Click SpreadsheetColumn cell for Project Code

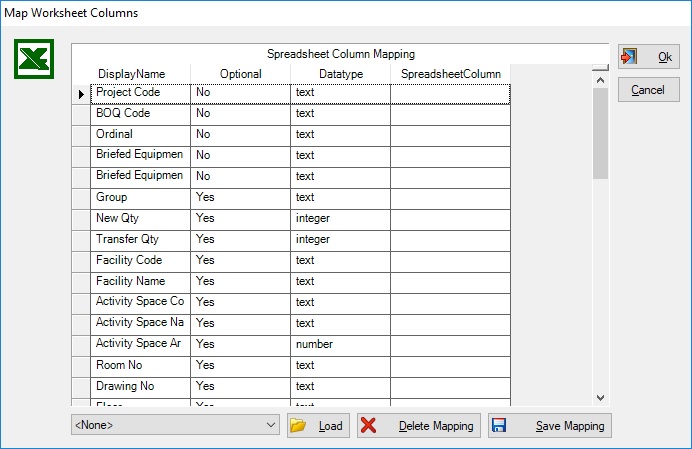450,93
